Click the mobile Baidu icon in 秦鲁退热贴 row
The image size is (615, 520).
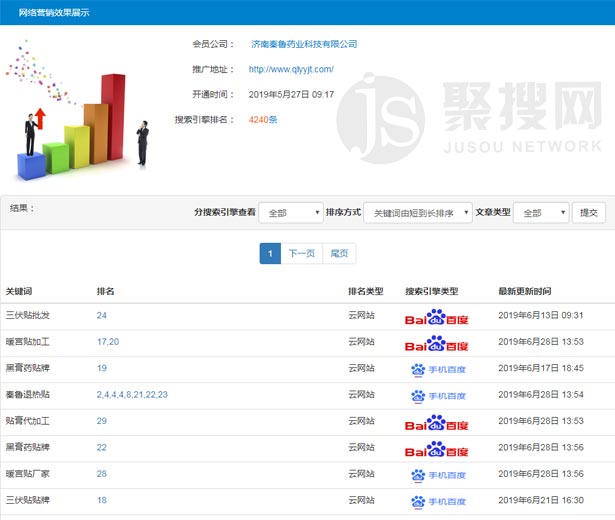437,396
